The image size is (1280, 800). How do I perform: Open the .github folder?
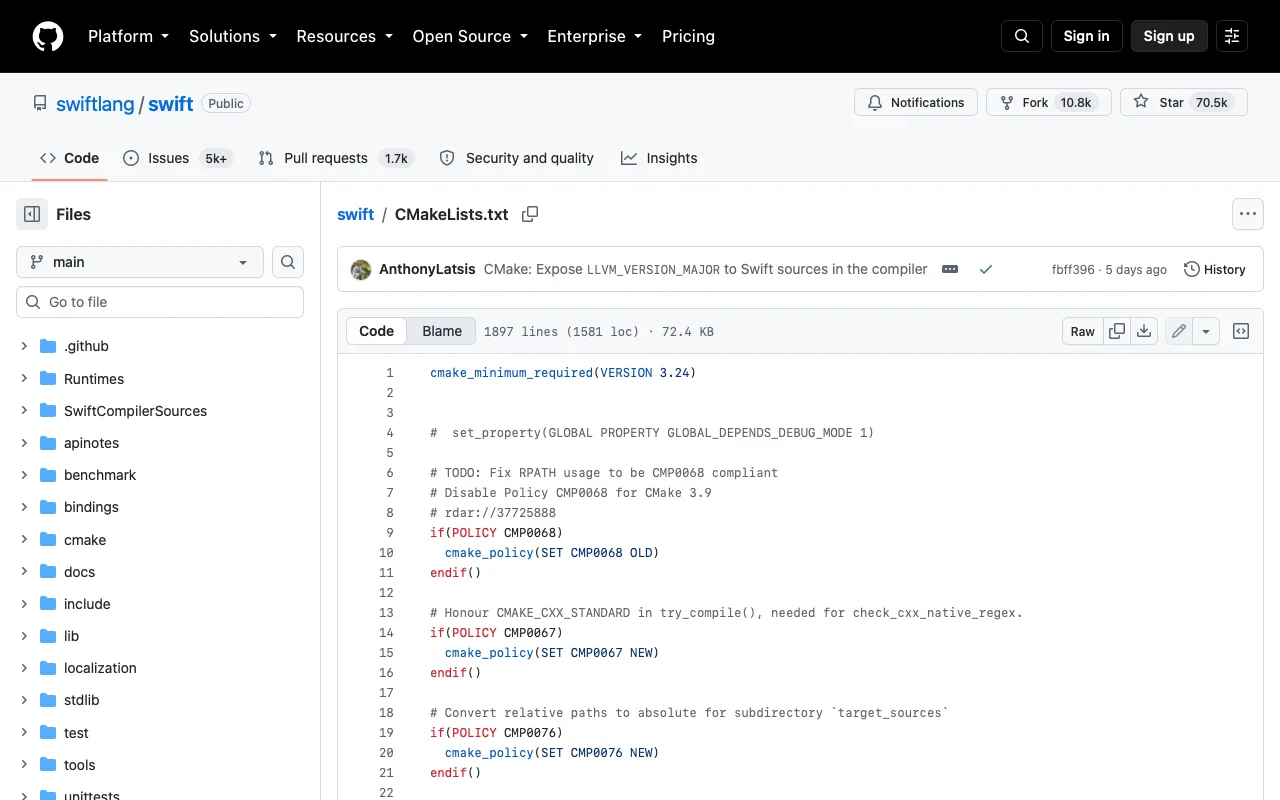point(86,346)
